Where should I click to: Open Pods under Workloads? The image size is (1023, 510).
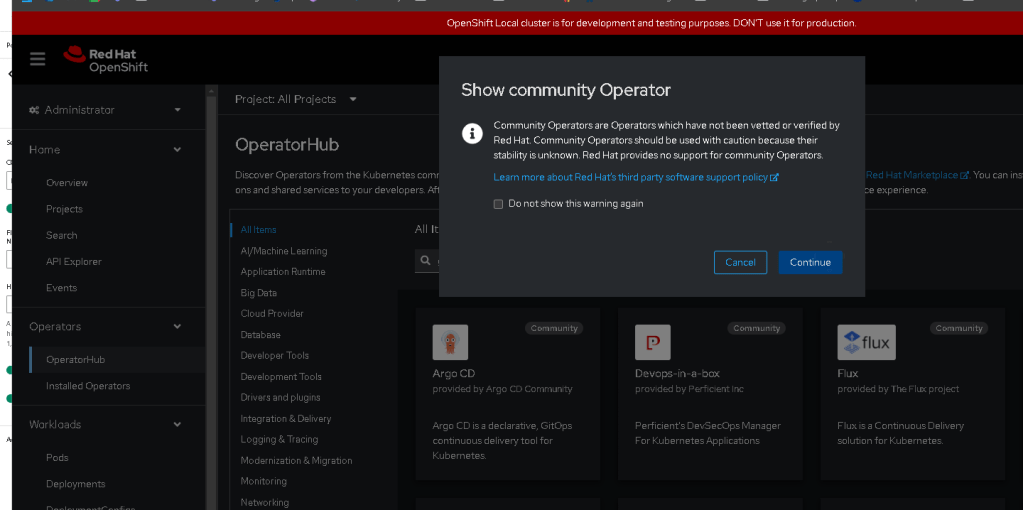pyautogui.click(x=57, y=457)
